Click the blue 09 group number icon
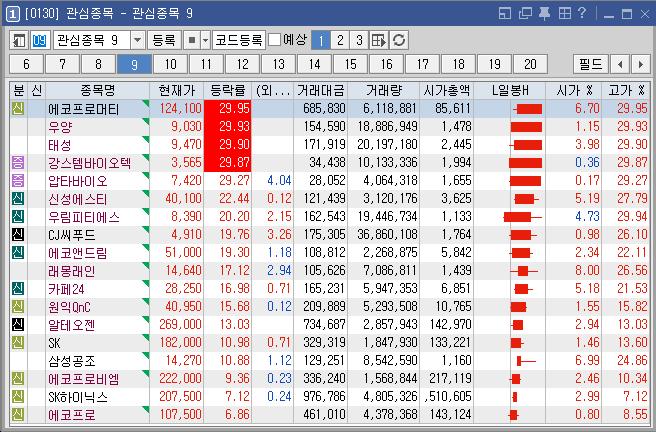Viewport: 656px width, 432px height. pyautogui.click(x=39, y=41)
